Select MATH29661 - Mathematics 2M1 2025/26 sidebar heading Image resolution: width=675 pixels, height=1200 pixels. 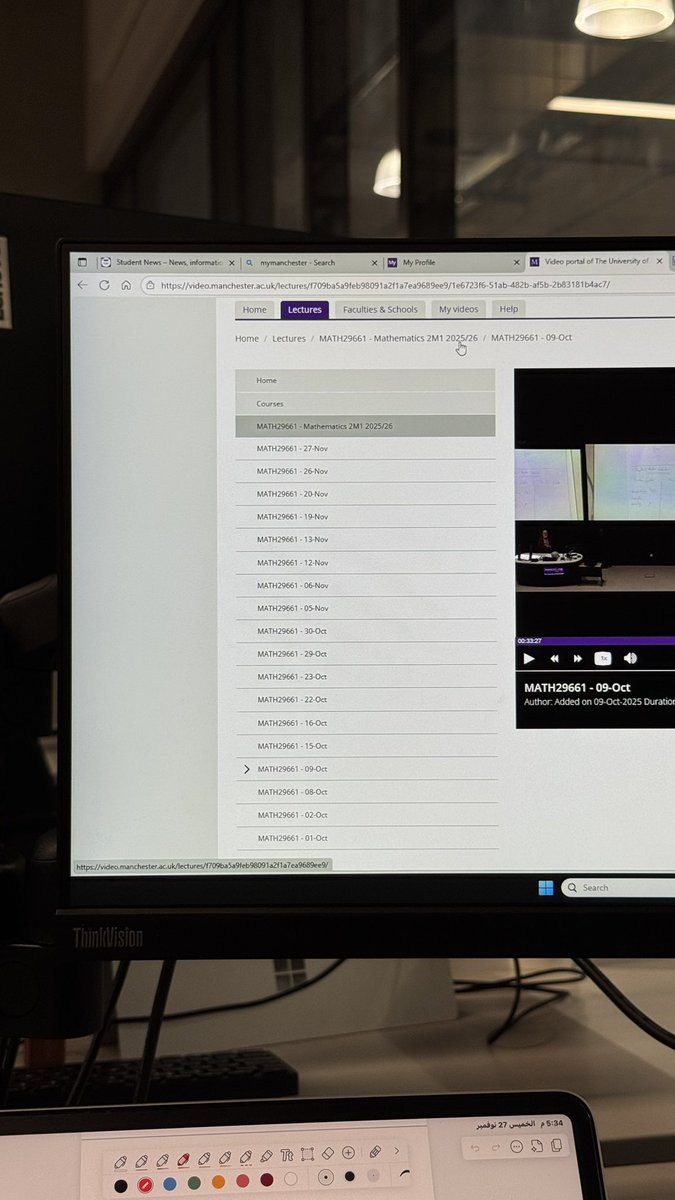click(365, 426)
